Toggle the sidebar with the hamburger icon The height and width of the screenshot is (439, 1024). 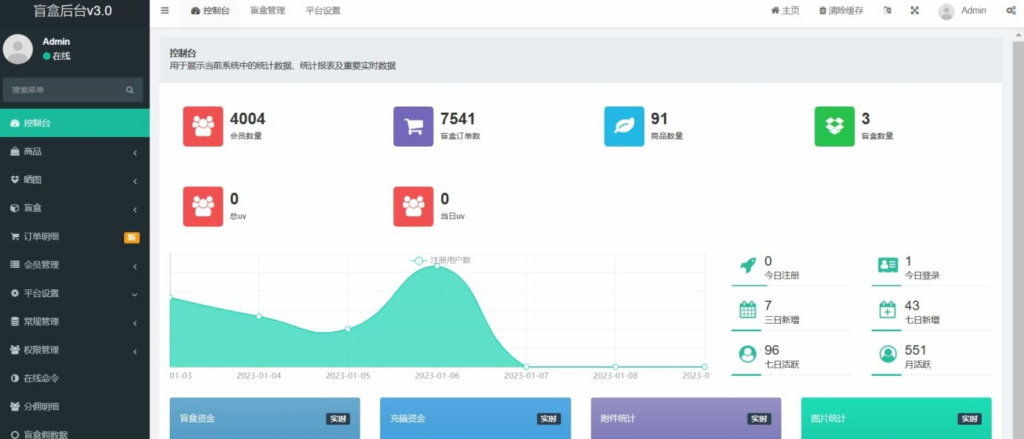(x=165, y=10)
